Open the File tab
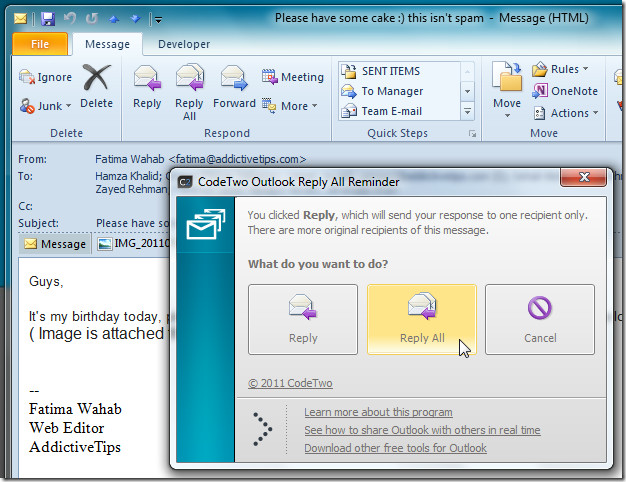The width and height of the screenshot is (626, 482). [x=40, y=44]
